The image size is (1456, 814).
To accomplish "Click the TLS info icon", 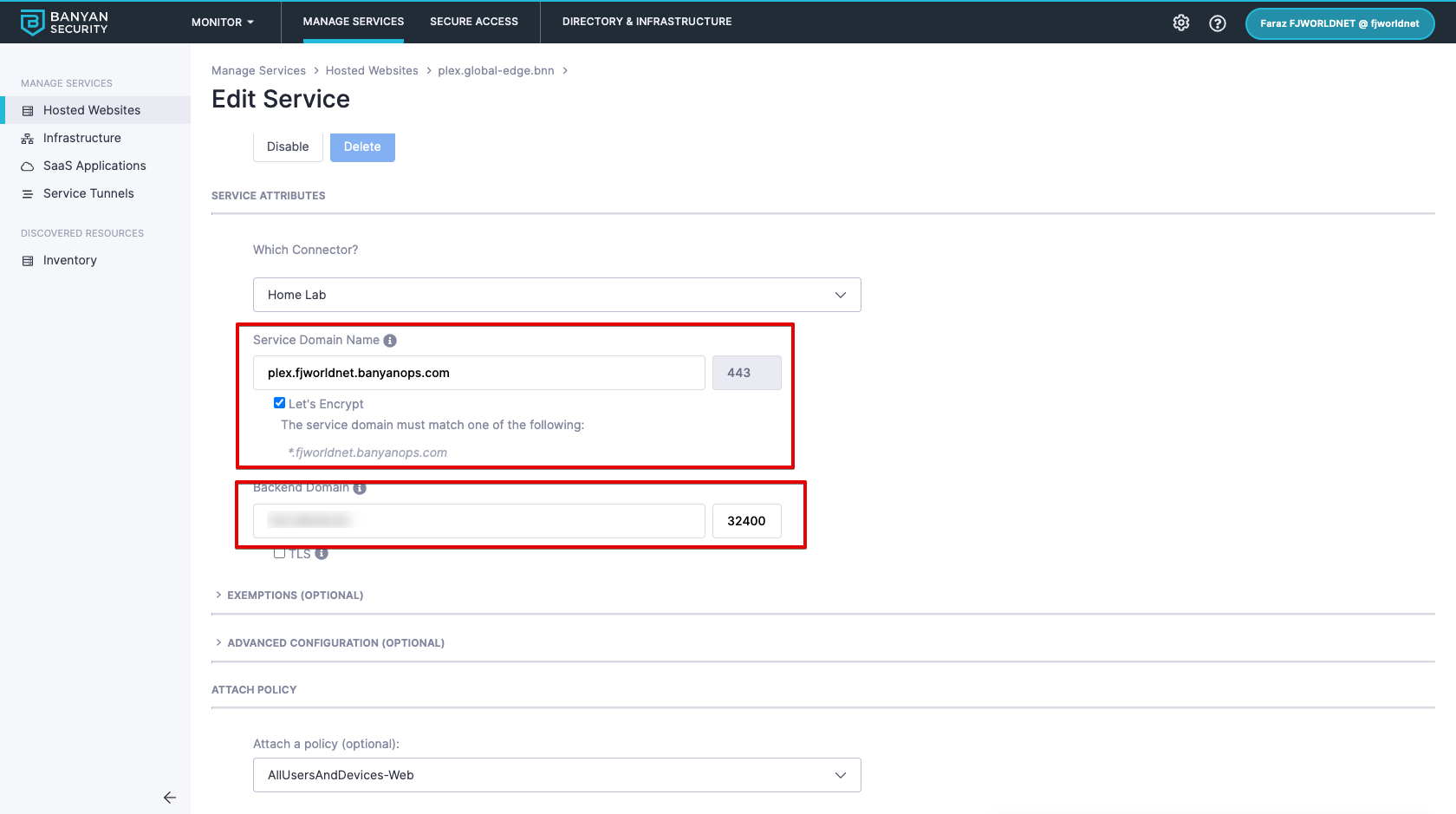I will pos(322,553).
